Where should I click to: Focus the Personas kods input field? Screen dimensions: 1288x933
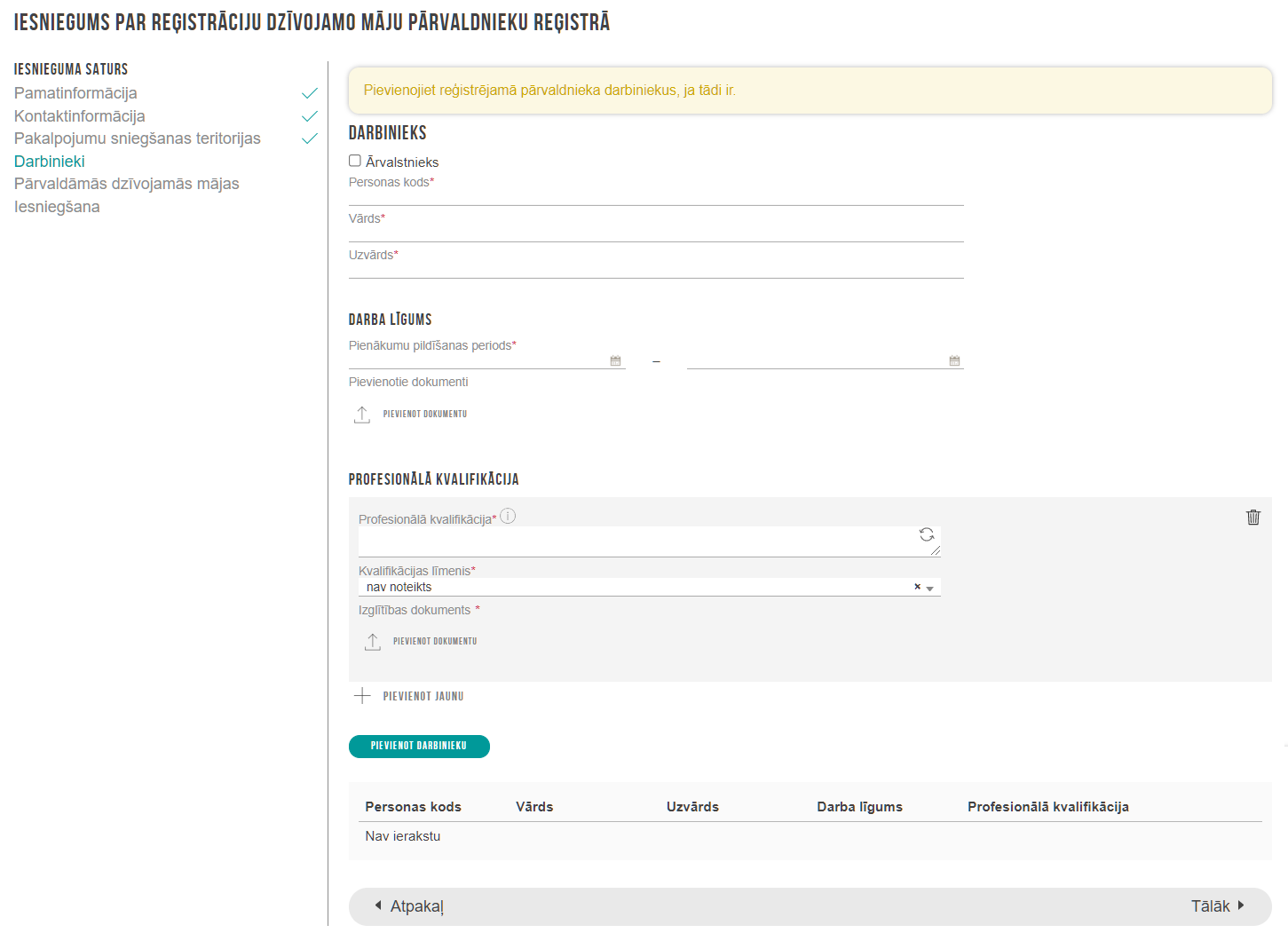coord(656,196)
